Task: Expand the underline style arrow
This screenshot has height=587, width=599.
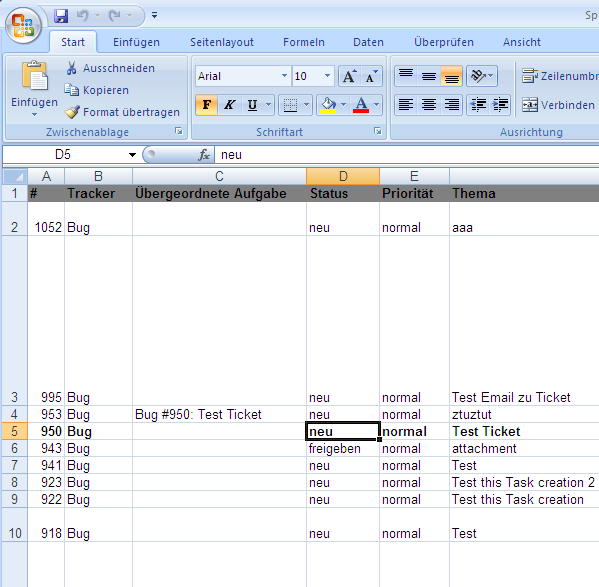Action: (x=269, y=105)
